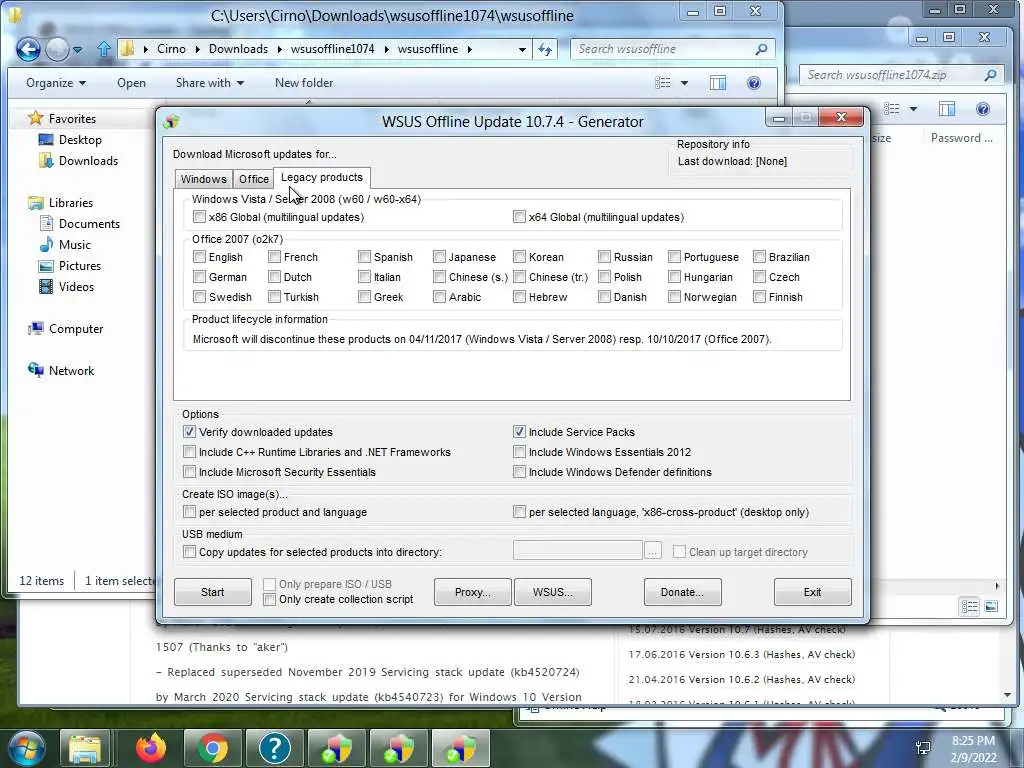Open the Help question mark taskbar icon
The height and width of the screenshot is (768, 1024).
tap(274, 748)
